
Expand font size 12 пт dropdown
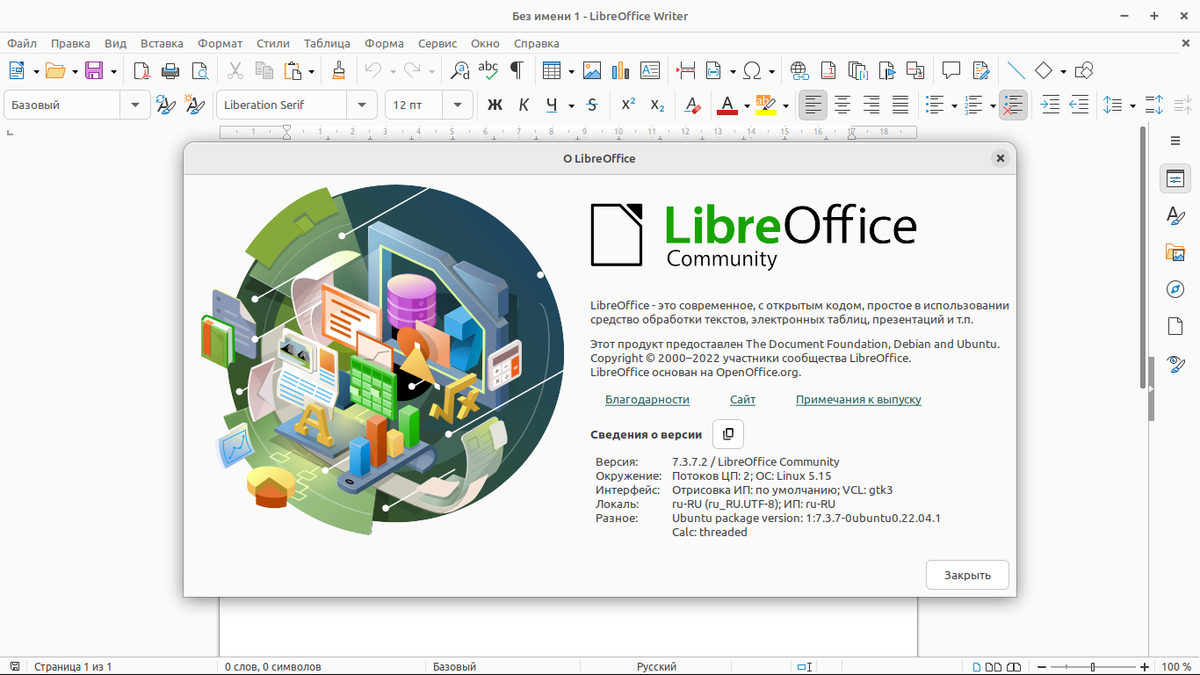point(458,104)
